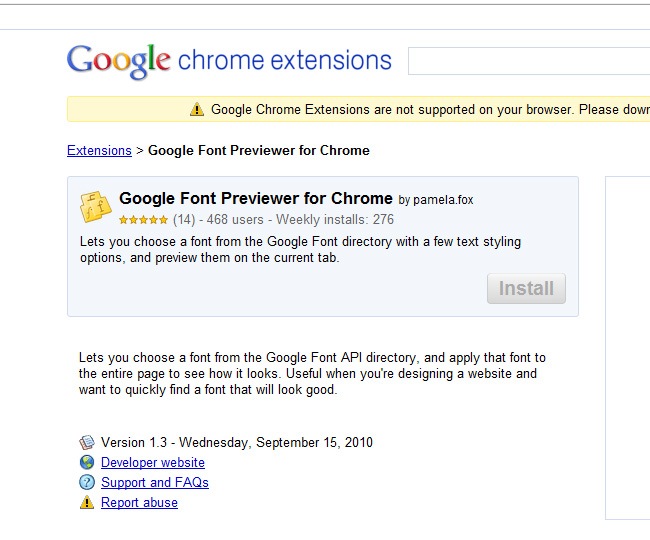Click the Google logo
Screen dimensions: 650x540
[x=119, y=61]
